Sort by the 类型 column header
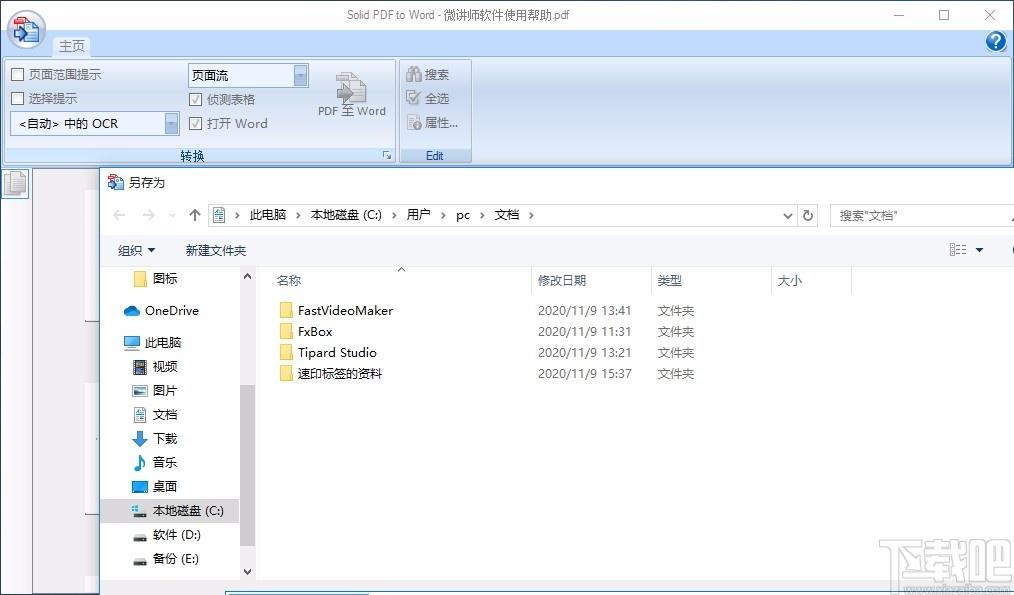 click(669, 281)
